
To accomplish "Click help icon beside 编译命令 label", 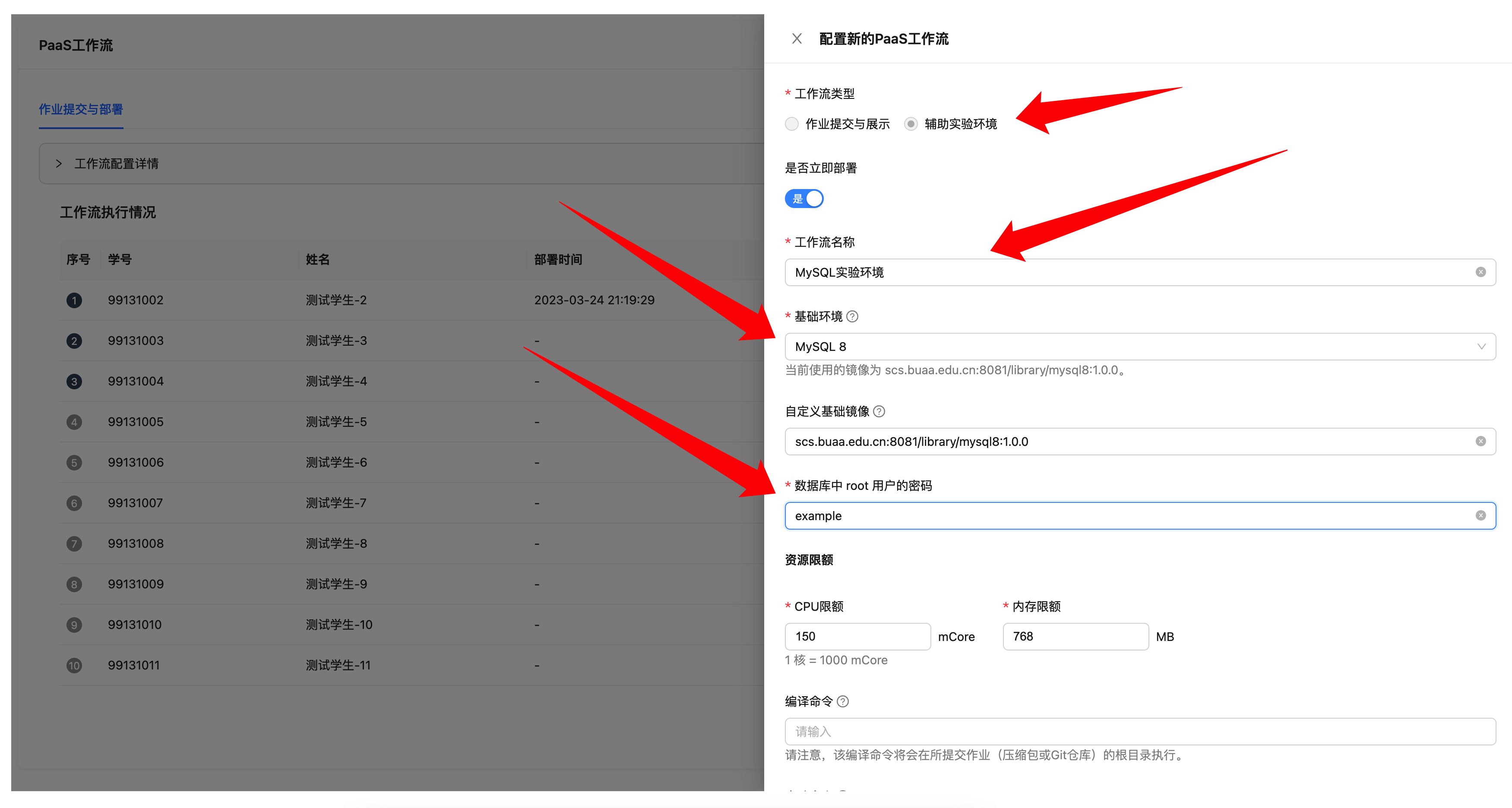I will (x=843, y=702).
